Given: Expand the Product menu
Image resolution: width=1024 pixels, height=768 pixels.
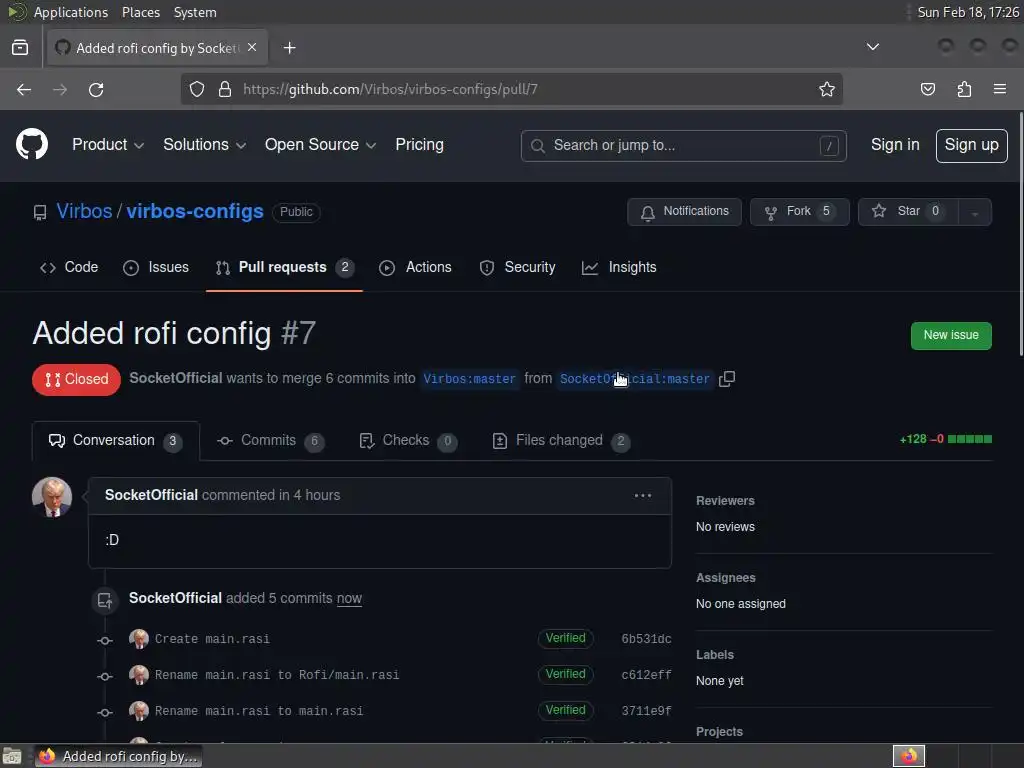Looking at the screenshot, I should tap(108, 145).
